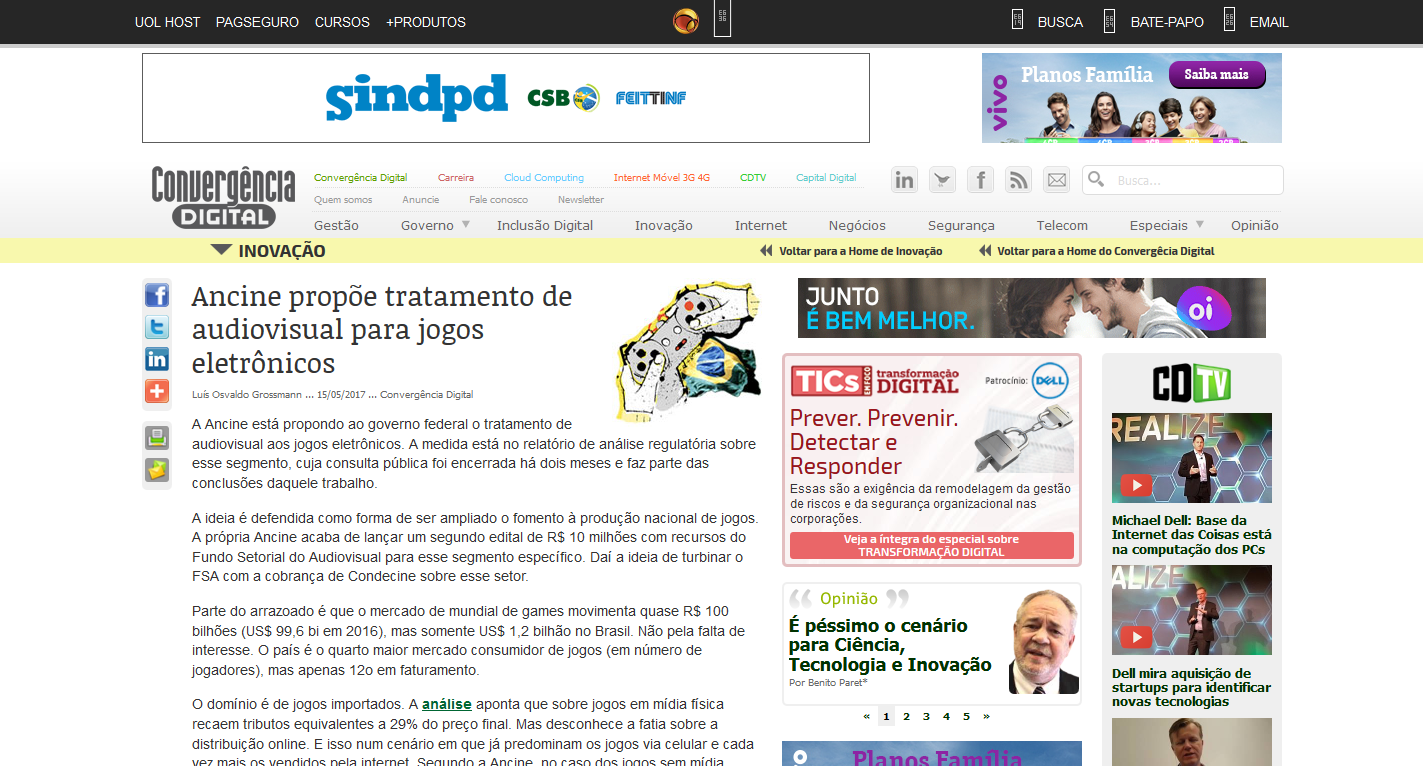Click the Oi Junto é bem melhor banner

pos(1032,308)
